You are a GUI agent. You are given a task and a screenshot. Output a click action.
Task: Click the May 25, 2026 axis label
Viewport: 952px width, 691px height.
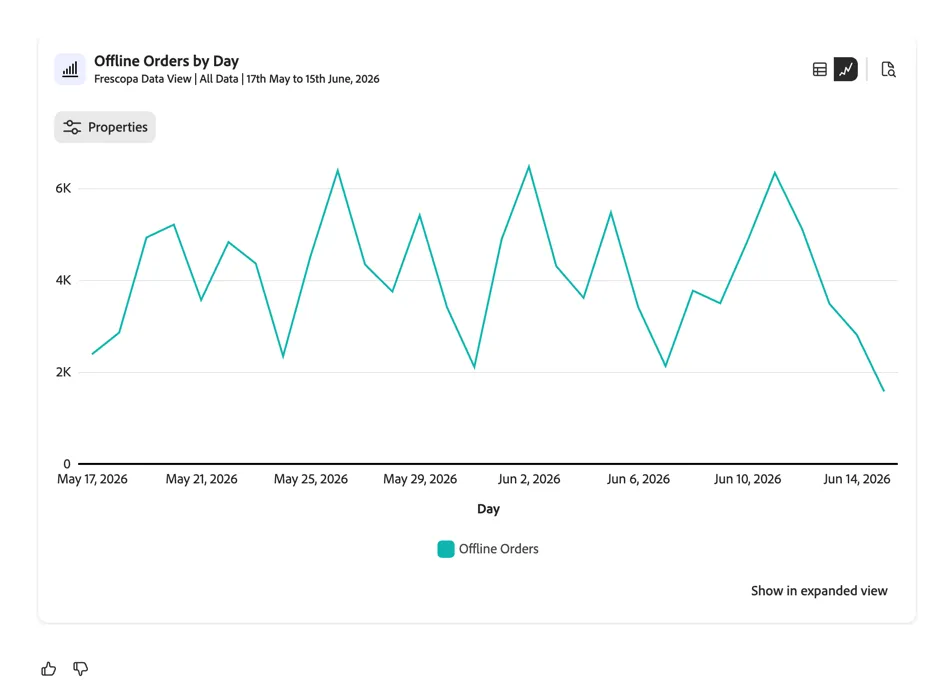311,479
